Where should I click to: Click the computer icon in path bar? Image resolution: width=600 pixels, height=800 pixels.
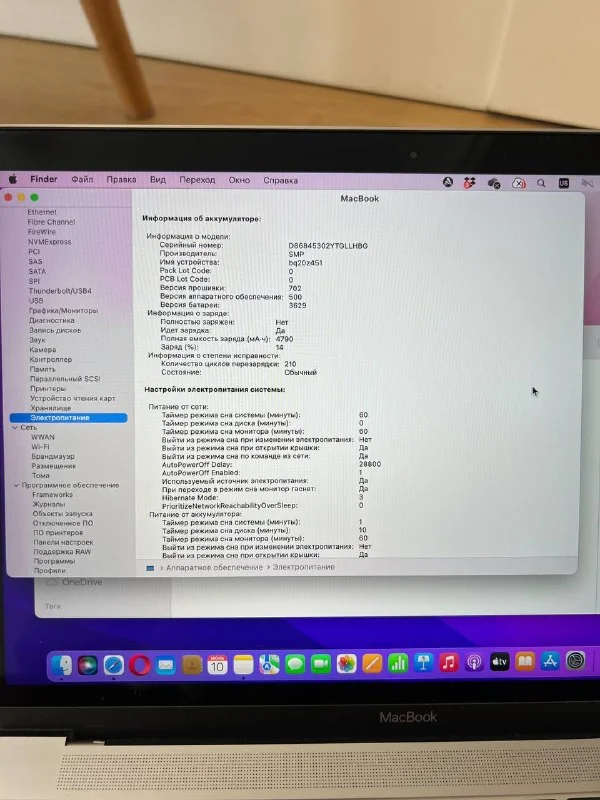(x=151, y=568)
